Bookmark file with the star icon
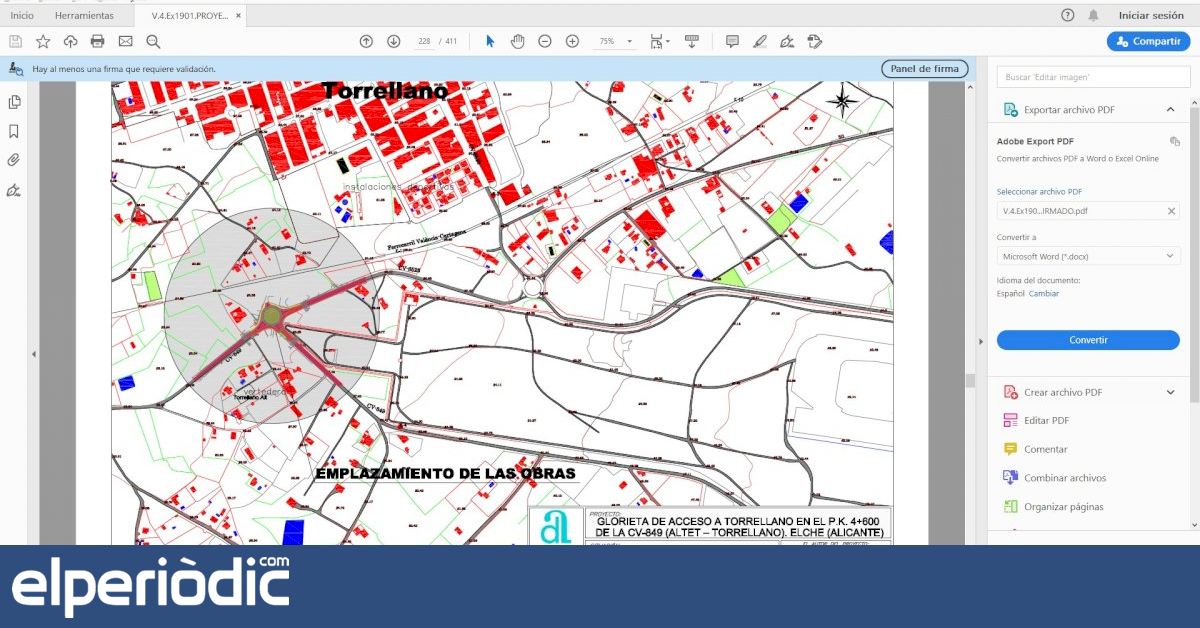The image size is (1200, 628). [x=43, y=41]
